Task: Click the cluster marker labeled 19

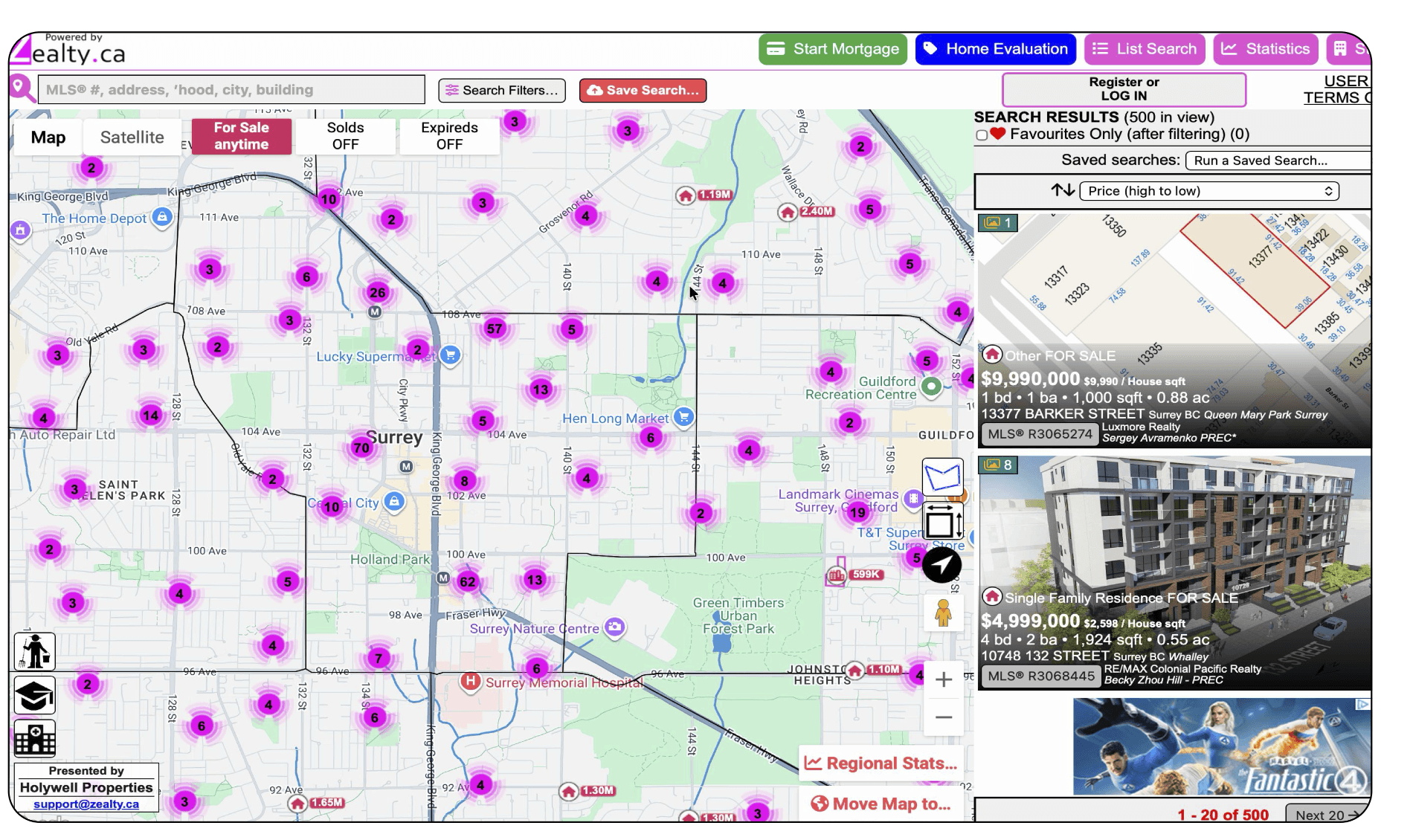Action: pos(857,512)
